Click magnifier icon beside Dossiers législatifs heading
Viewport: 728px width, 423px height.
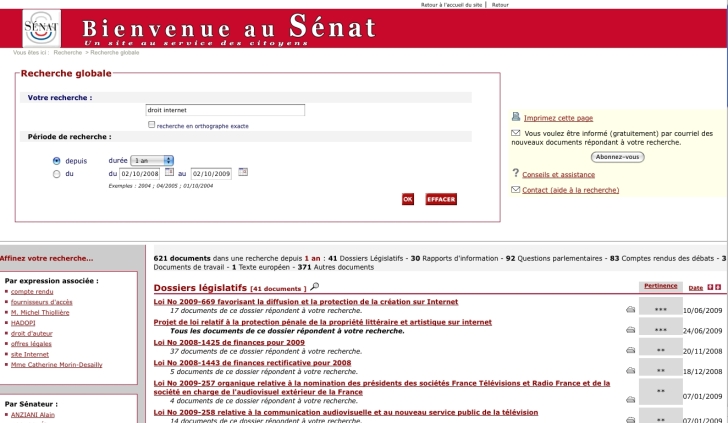[x=314, y=286]
